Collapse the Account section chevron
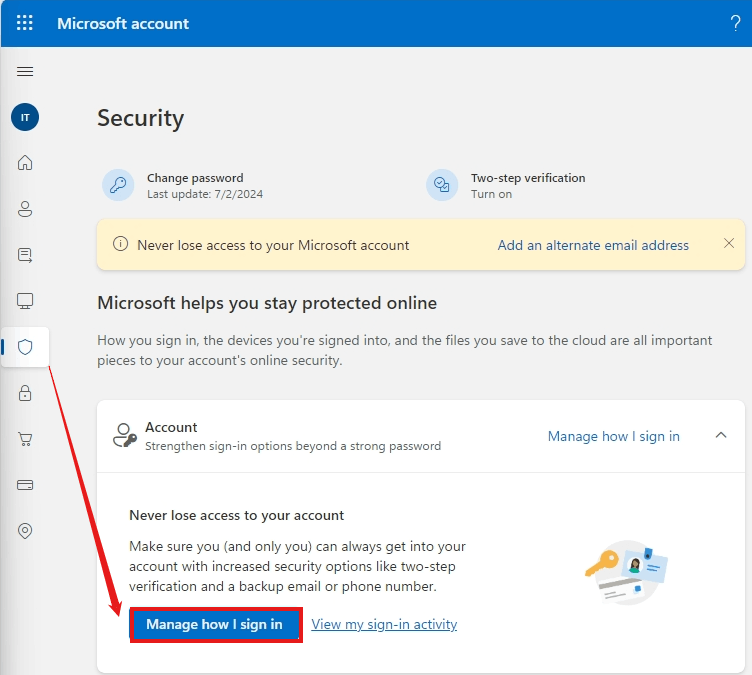Screen dimensions: 752x675 tap(721, 435)
